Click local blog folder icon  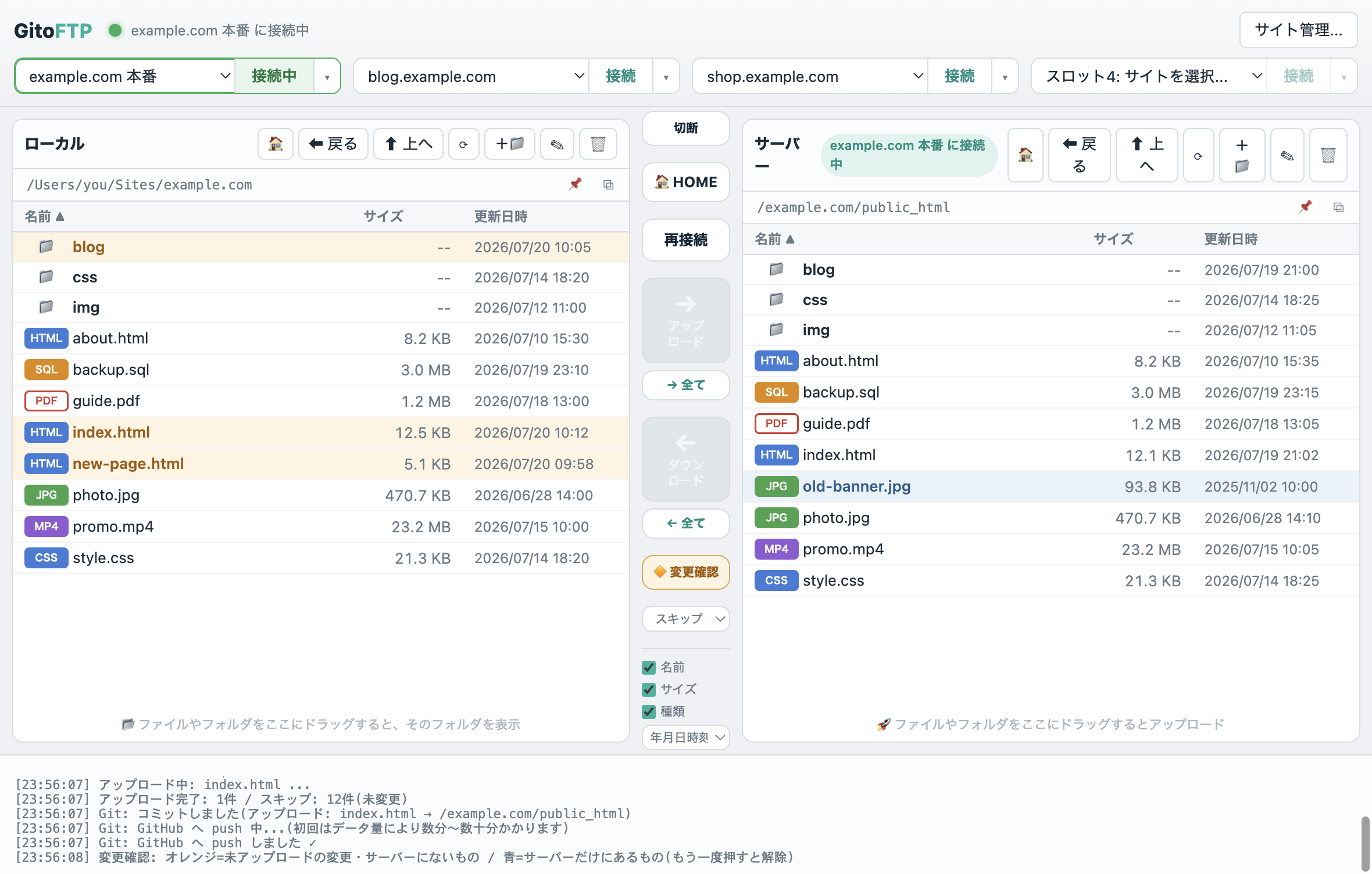47,246
